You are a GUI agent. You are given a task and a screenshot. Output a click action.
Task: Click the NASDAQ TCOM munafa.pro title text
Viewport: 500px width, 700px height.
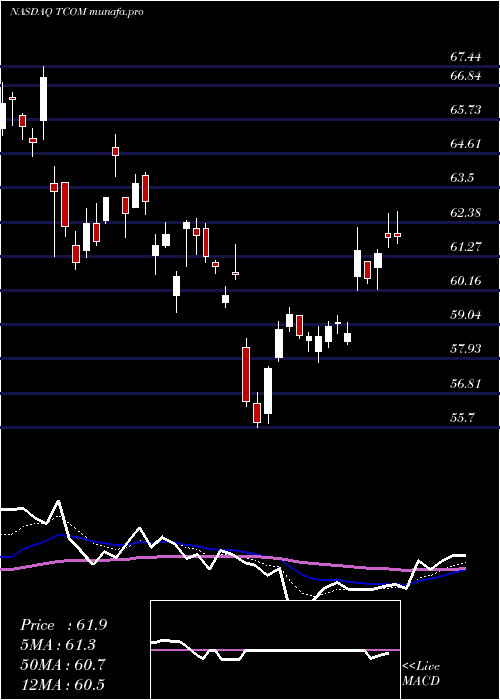tap(76, 12)
